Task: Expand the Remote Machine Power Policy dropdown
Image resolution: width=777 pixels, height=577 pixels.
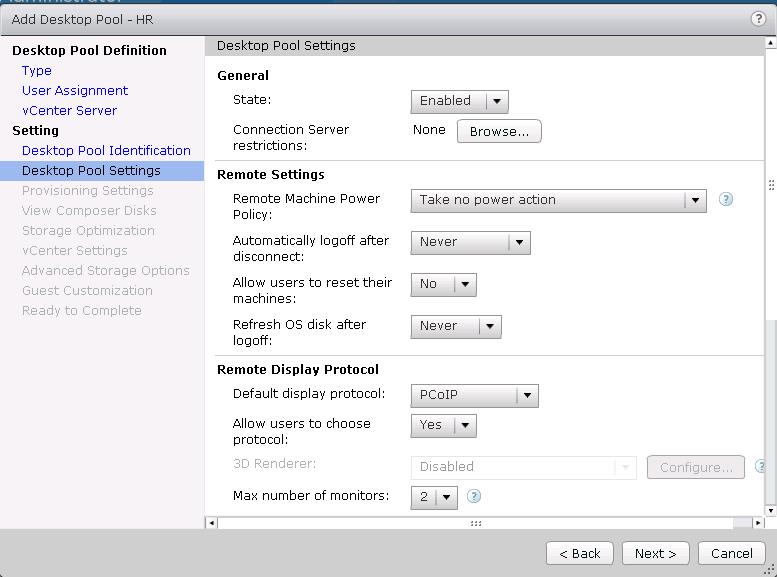Action: point(558,200)
